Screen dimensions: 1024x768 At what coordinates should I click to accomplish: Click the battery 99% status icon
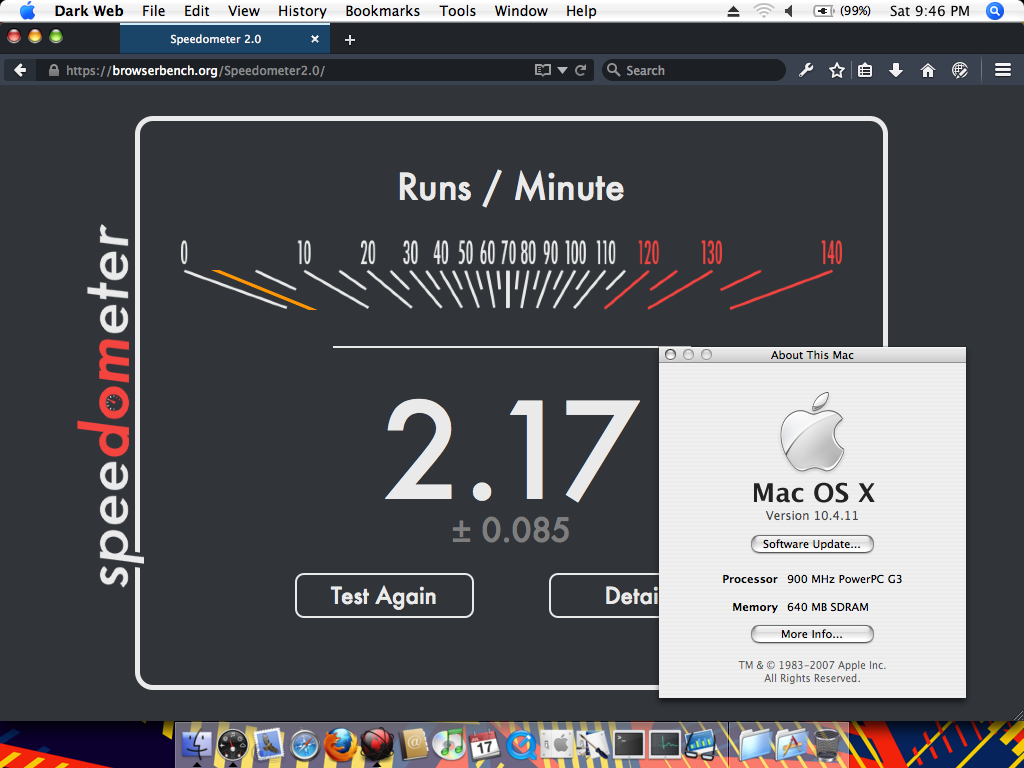pyautogui.click(x=841, y=11)
